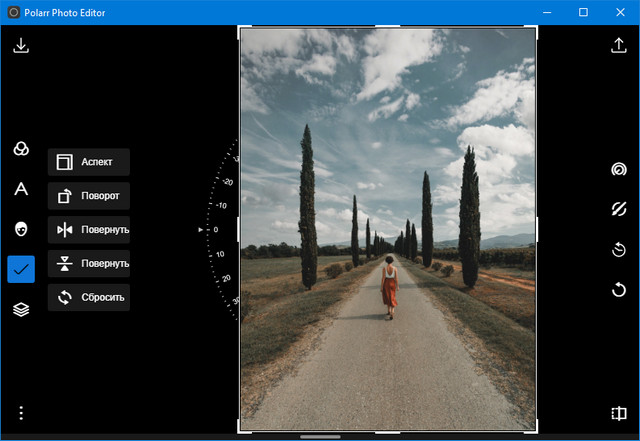The image size is (640, 441).
Task: Click the undo circular arrow icon
Action: click(x=618, y=290)
